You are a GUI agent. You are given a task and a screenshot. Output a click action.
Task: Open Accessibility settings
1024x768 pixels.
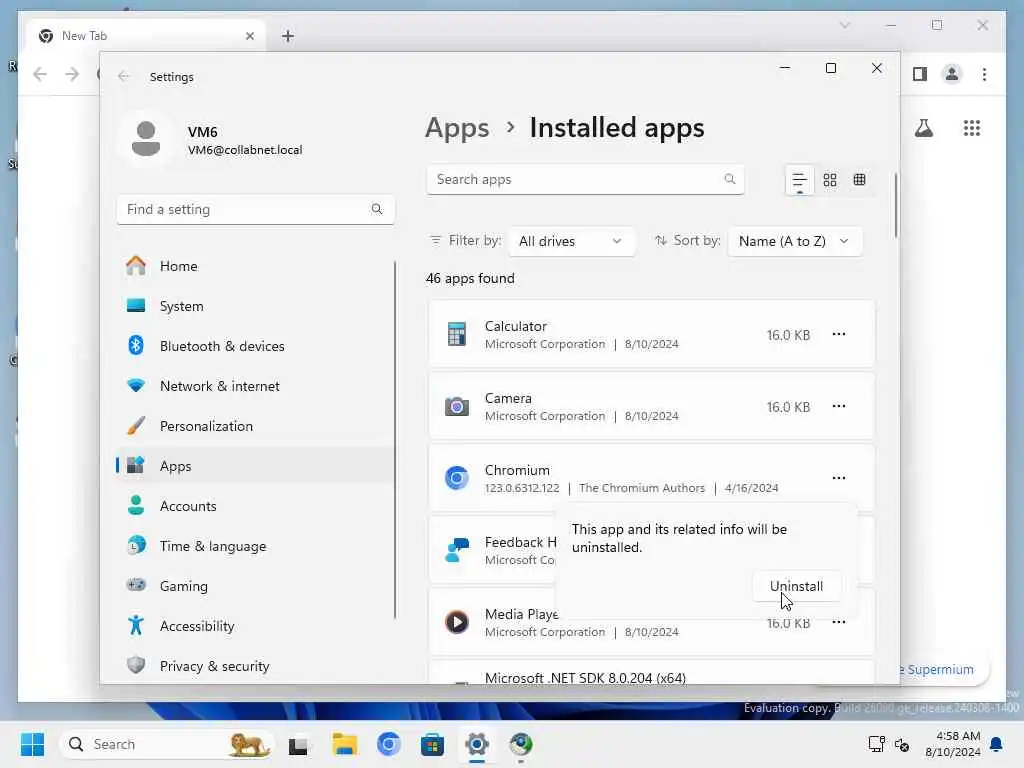click(x=255, y=626)
